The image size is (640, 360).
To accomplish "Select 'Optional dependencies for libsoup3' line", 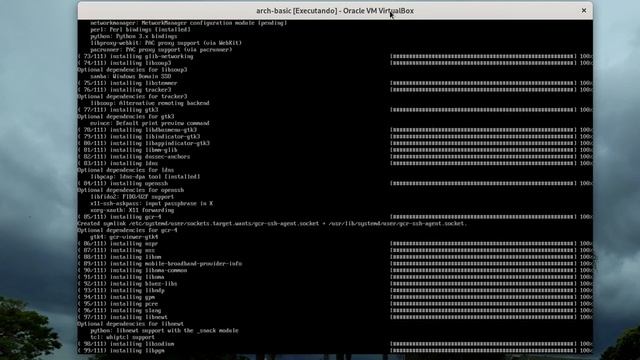I will (x=132, y=70).
